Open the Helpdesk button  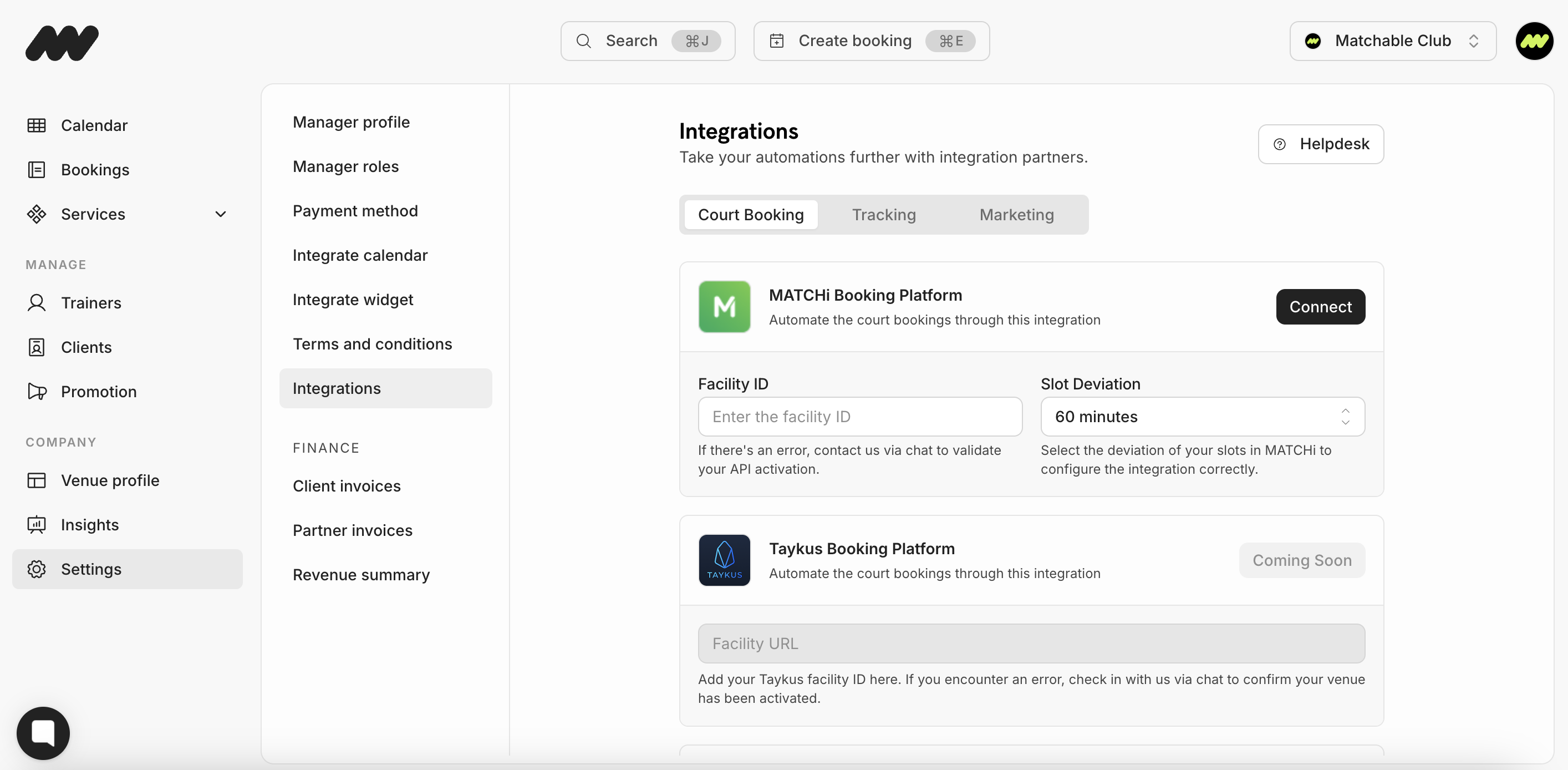click(1320, 144)
